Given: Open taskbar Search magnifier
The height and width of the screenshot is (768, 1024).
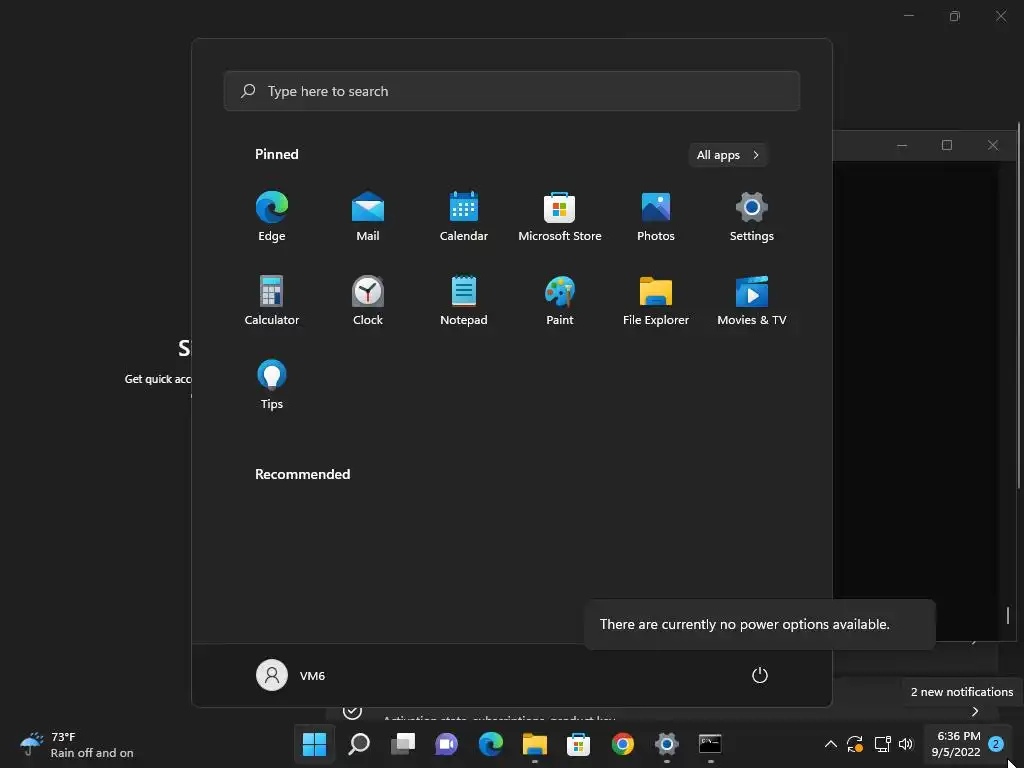Looking at the screenshot, I should pos(359,744).
